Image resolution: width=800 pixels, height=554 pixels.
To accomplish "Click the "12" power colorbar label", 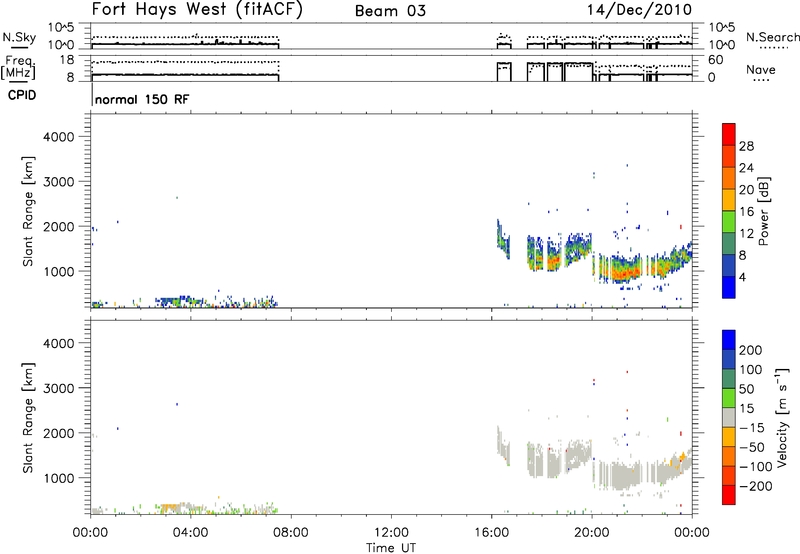I will [746, 234].
